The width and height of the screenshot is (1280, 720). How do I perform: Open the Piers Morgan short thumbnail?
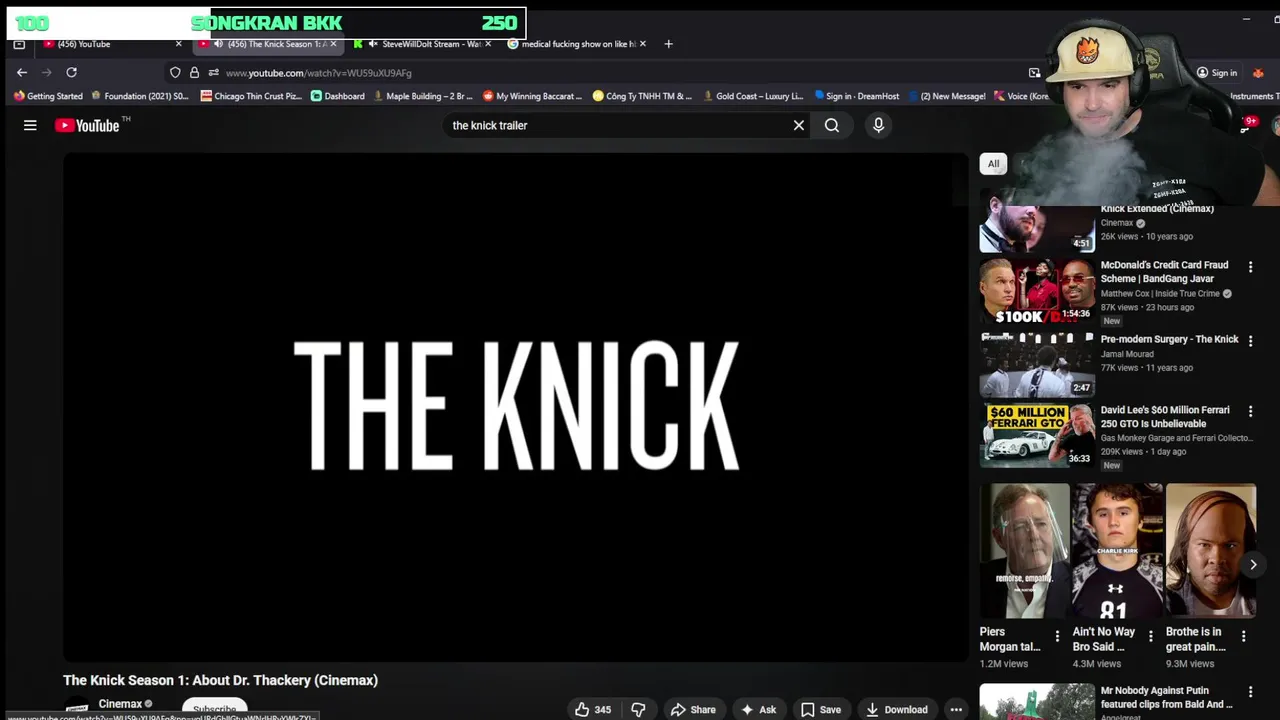pyautogui.click(x=1025, y=551)
